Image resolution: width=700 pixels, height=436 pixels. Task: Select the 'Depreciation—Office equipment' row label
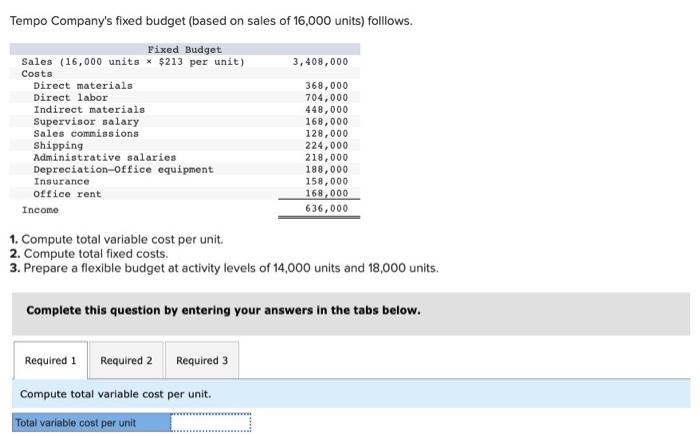point(124,170)
